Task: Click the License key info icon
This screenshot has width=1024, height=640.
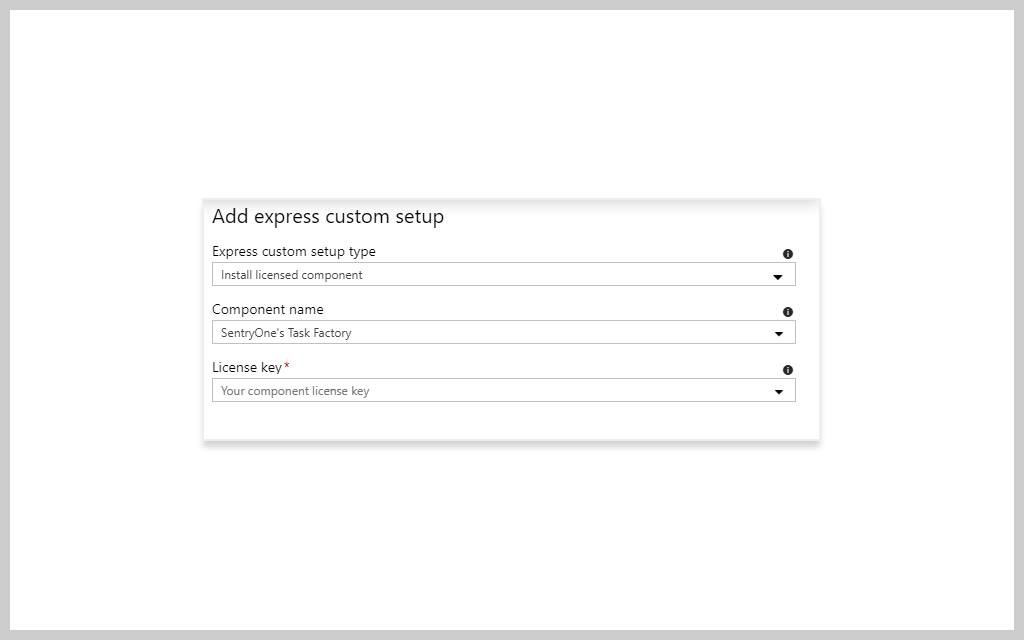Action: click(x=788, y=370)
